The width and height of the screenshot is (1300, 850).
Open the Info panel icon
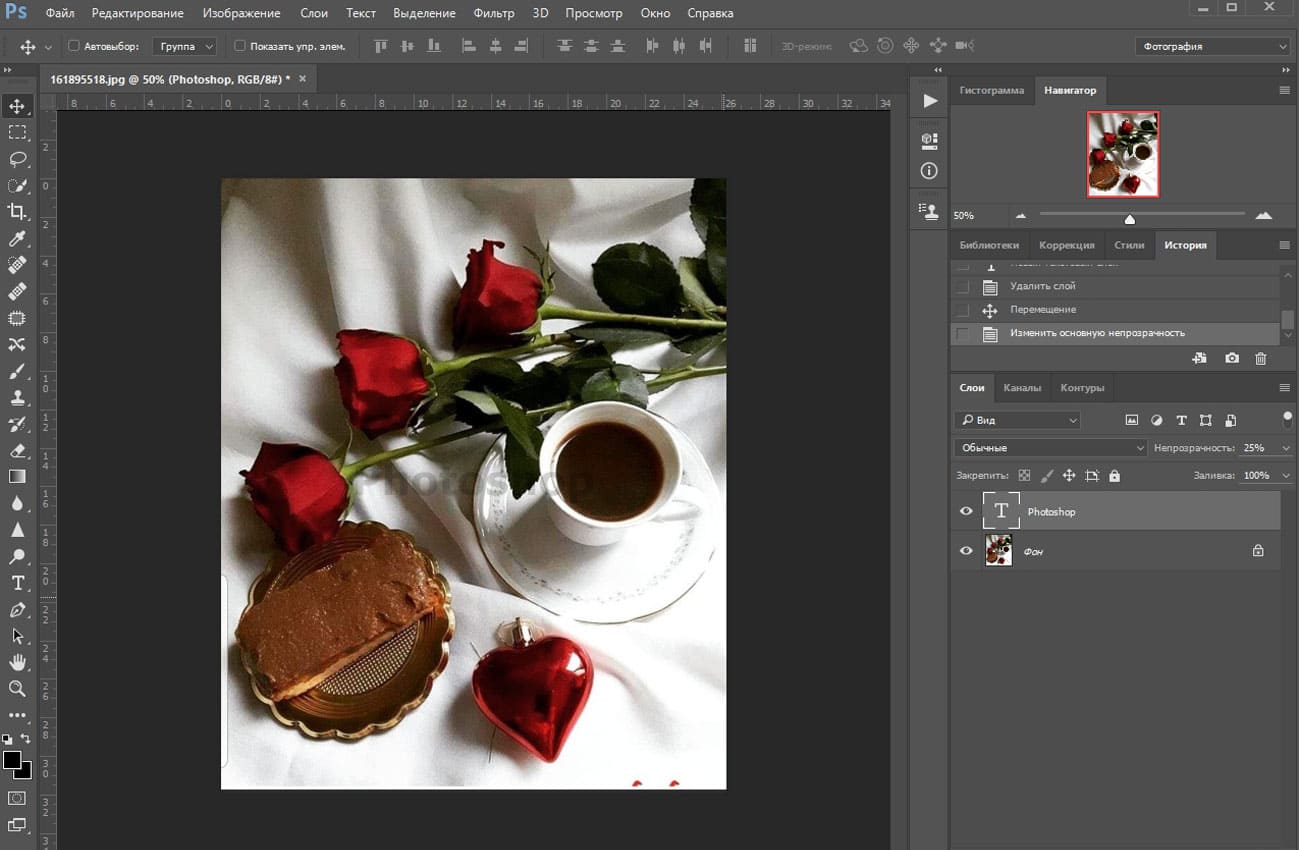pyautogui.click(x=930, y=171)
